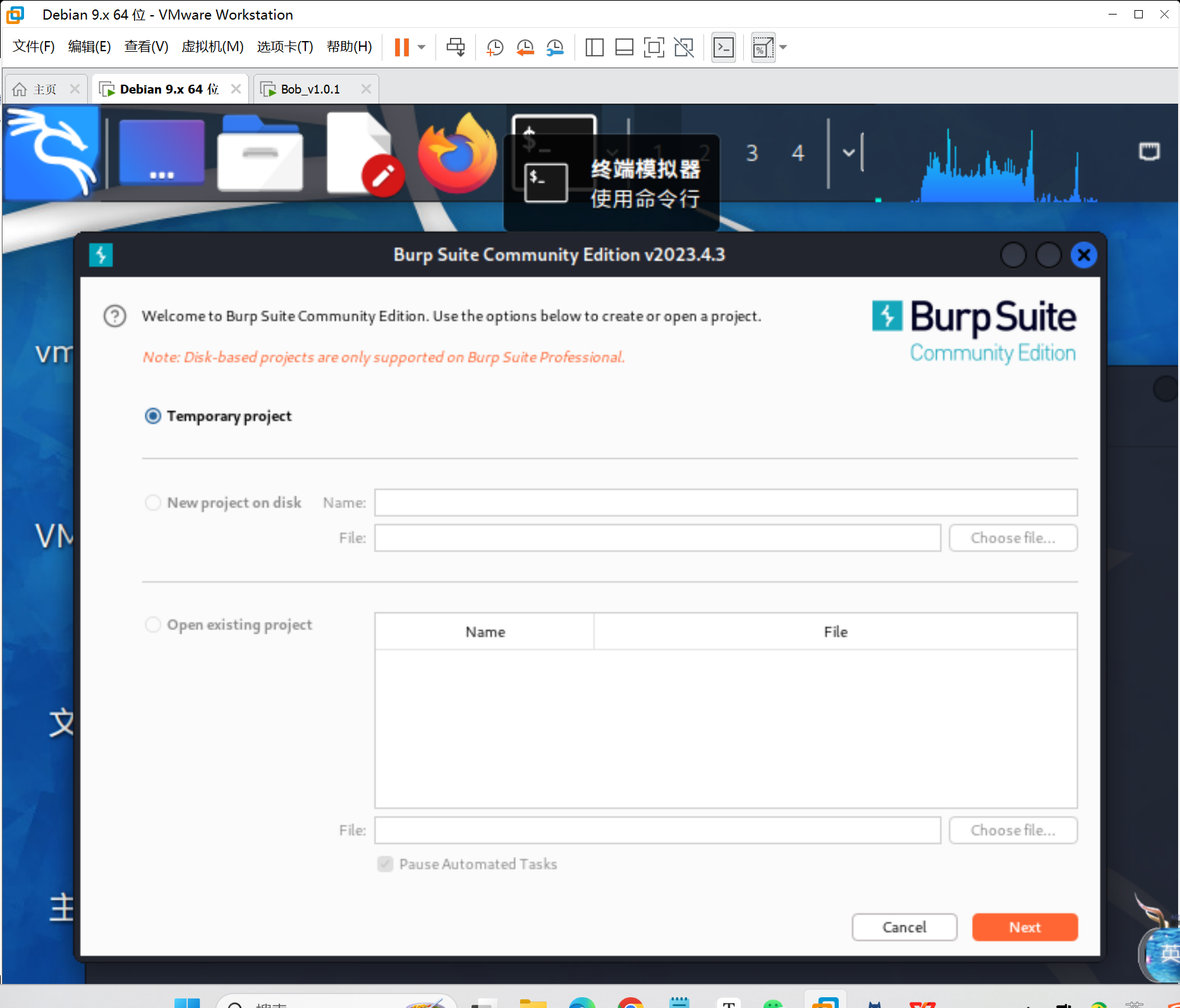Click Choose file for existing project
Viewport: 1180px width, 1008px height.
1013,830
